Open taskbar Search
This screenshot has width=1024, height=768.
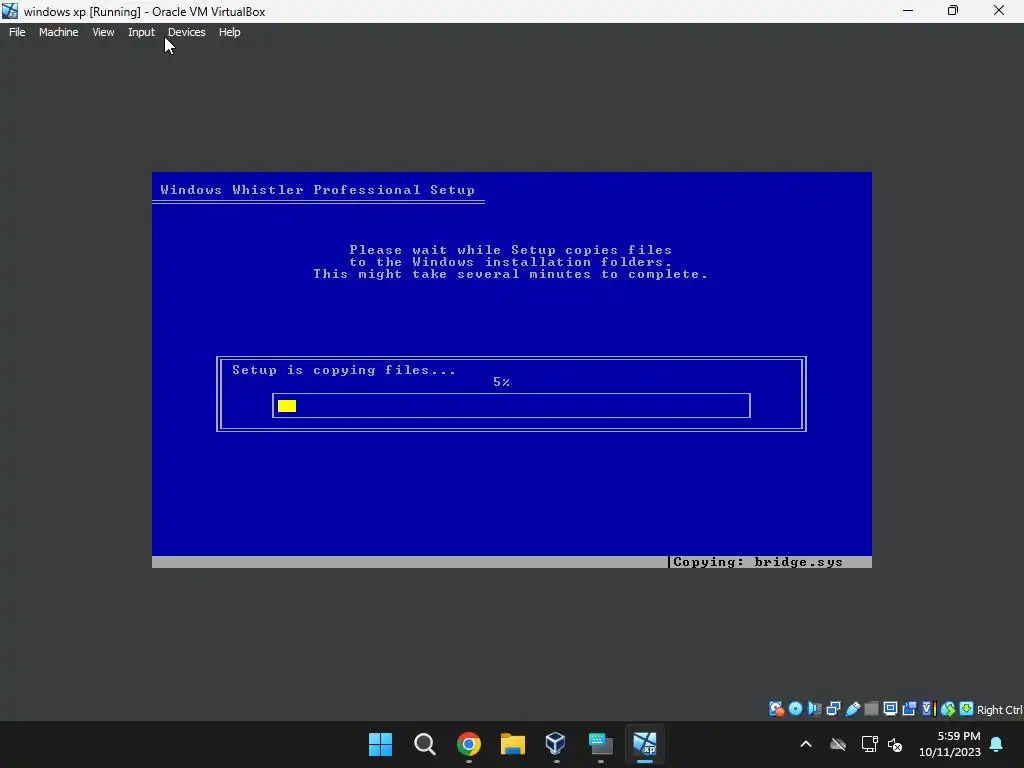[424, 744]
